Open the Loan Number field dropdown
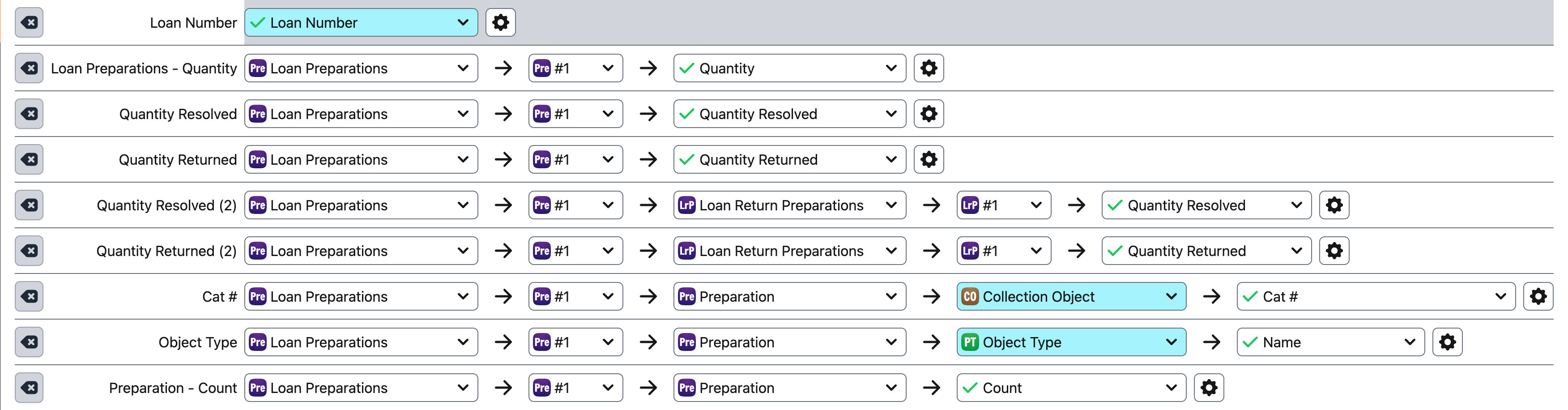This screenshot has width=1568, height=410. [361, 22]
